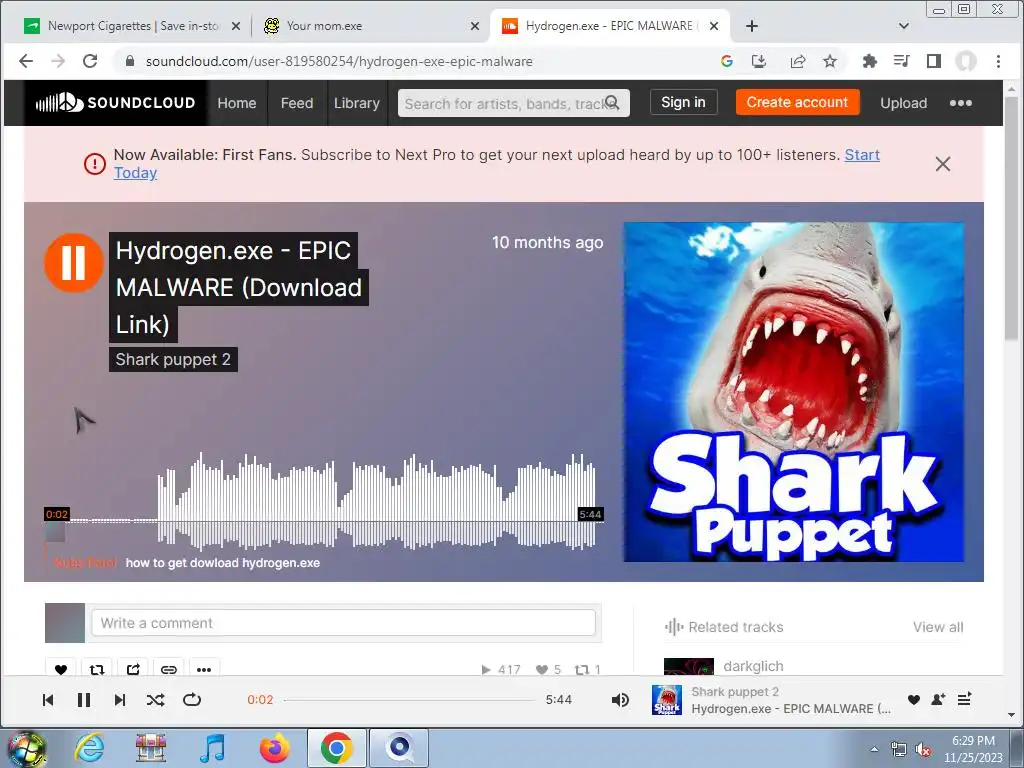Open the next-up queue icon
1024x768 pixels.
coord(965,699)
